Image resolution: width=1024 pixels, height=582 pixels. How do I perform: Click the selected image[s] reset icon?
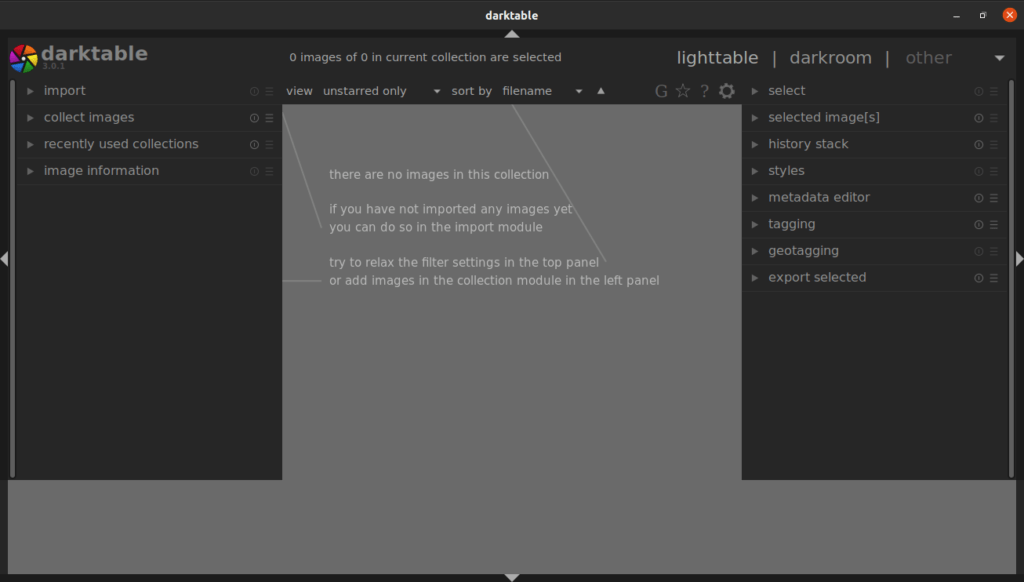[978, 118]
